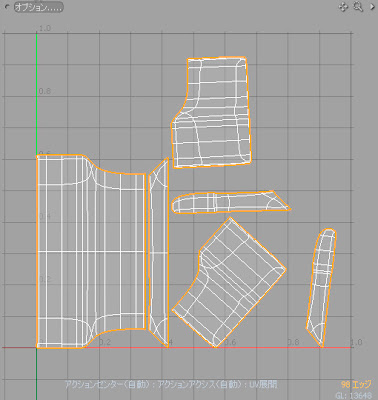Select the horizontal elongated UV island

[231, 202]
